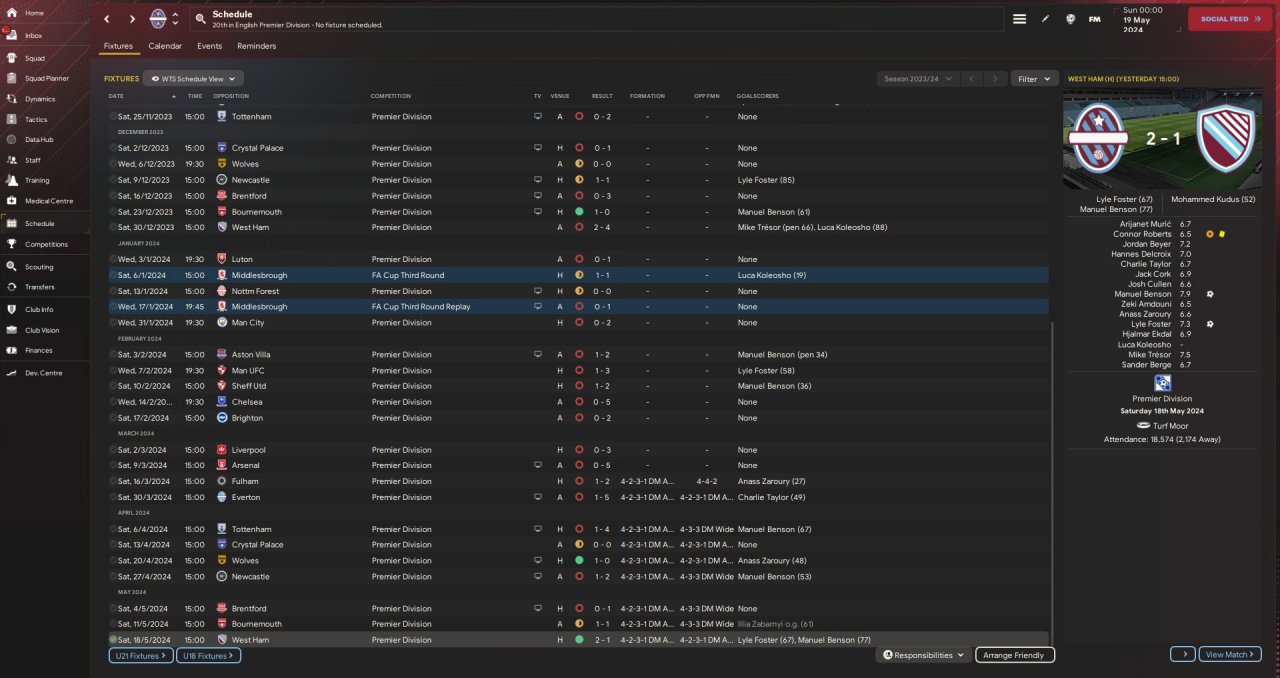The width and height of the screenshot is (1280, 678).
Task: Click the U21 Fixtures button
Action: coord(141,655)
